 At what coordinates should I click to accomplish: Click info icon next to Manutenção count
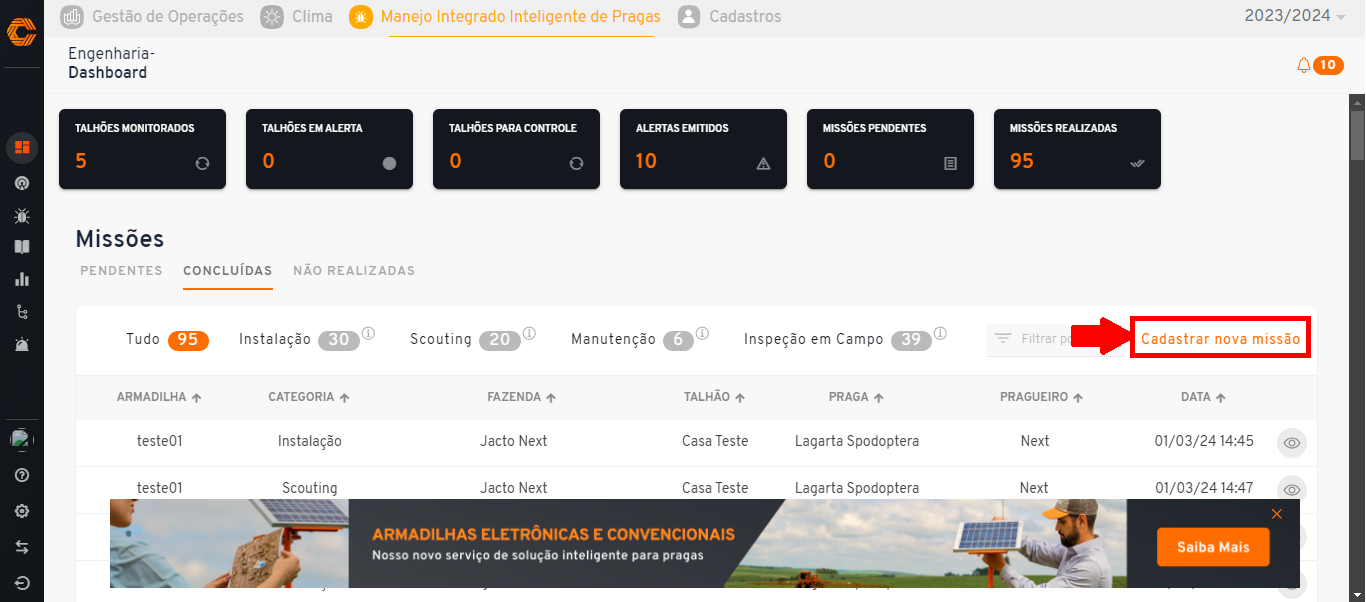702,333
